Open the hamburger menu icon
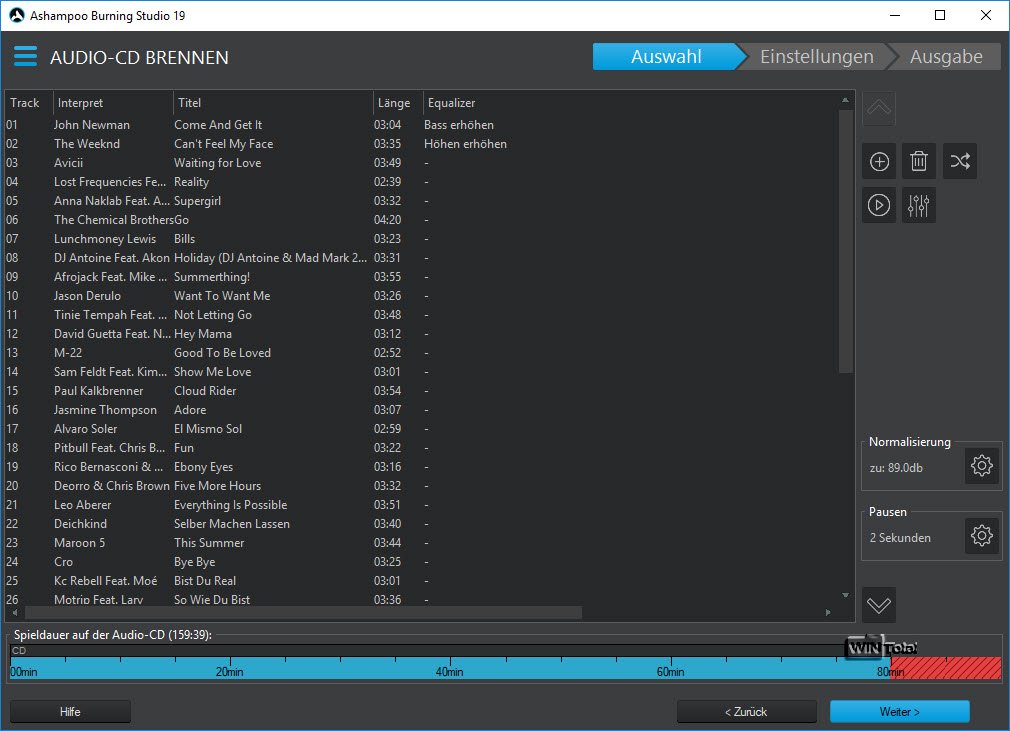Screen dimensions: 1010x731 (x=25, y=57)
